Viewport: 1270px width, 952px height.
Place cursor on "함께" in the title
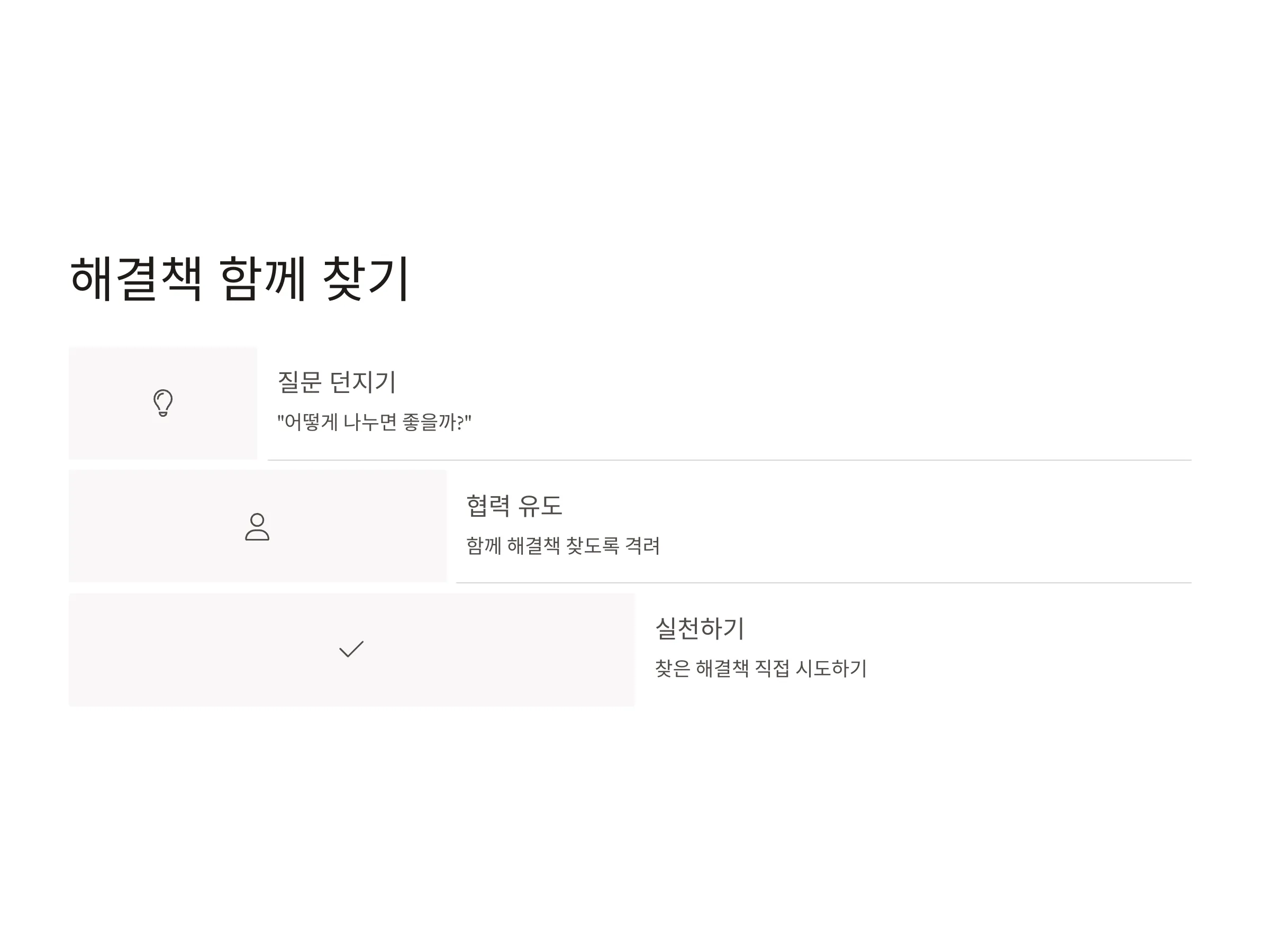point(262,279)
